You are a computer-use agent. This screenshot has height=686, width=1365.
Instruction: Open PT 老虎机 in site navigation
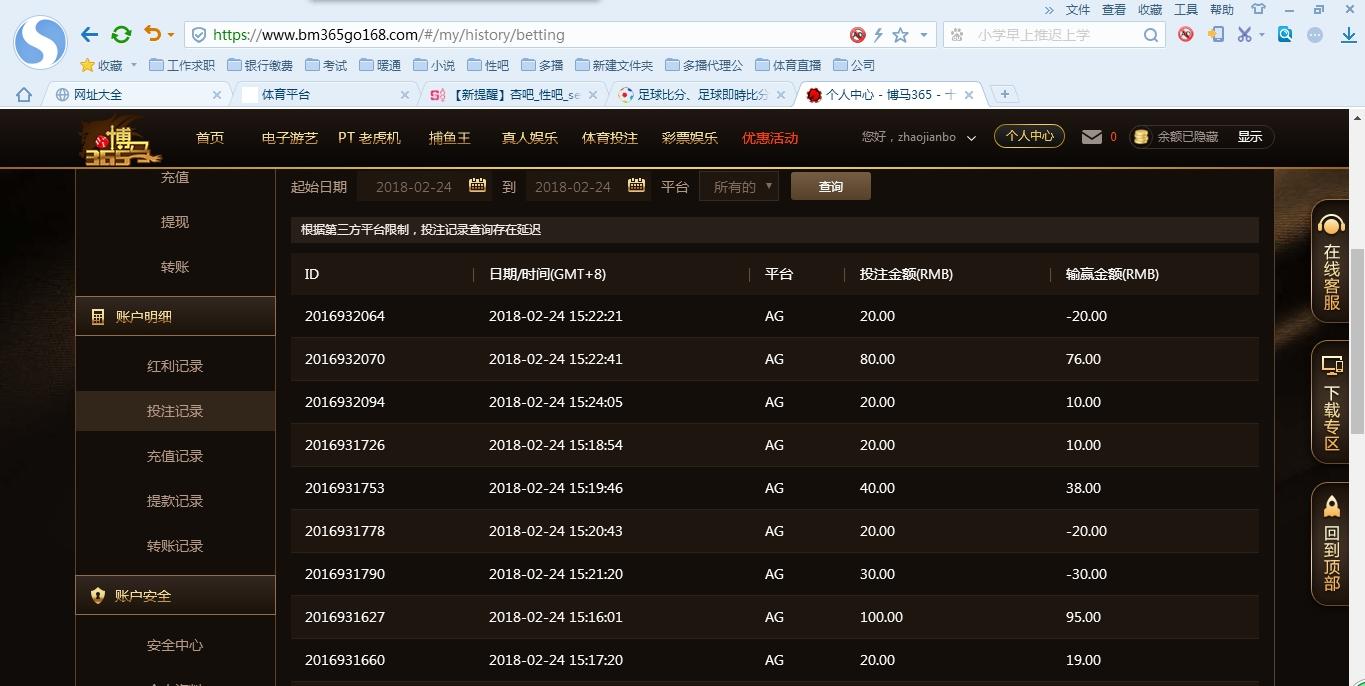pyautogui.click(x=369, y=138)
